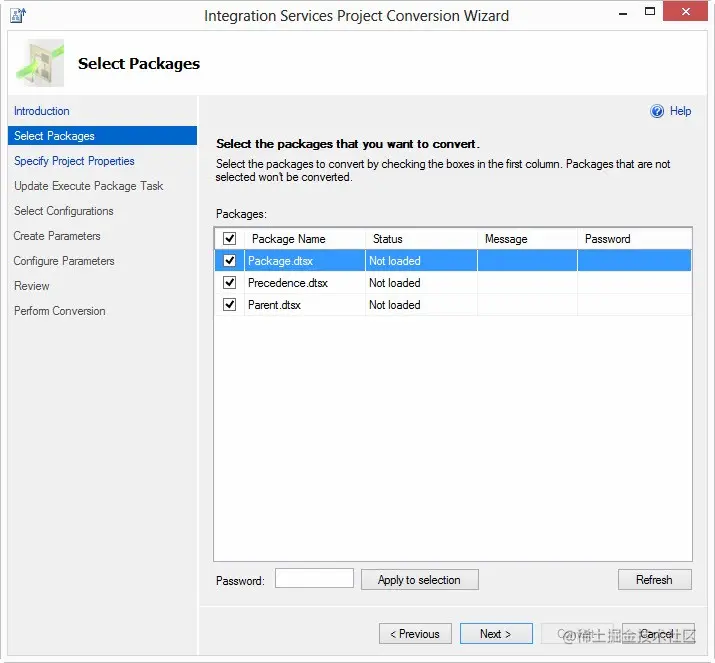Open Configure Parameters step
Image resolution: width=715 pixels, height=663 pixels.
click(x=64, y=261)
